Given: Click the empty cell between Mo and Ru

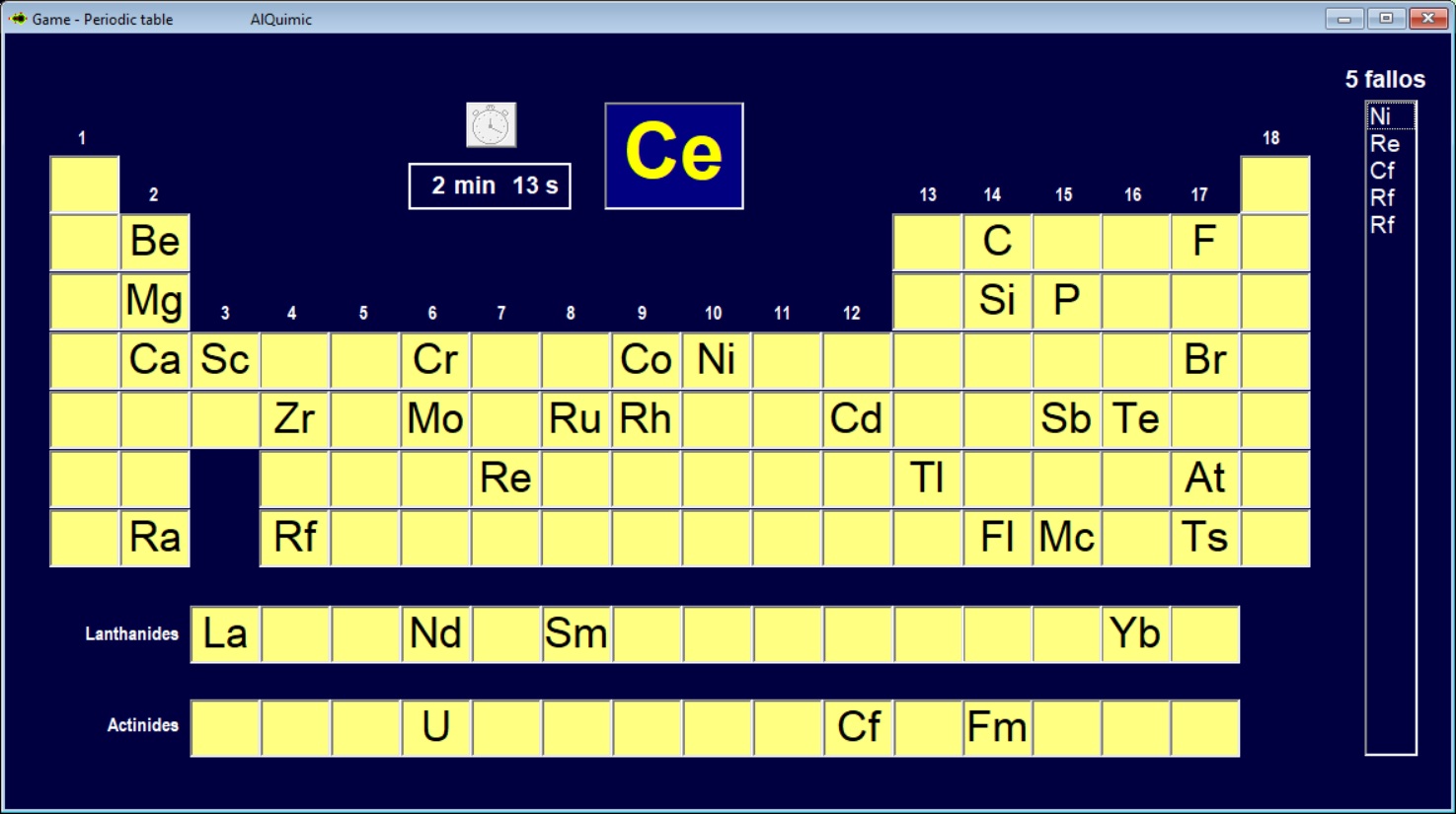Looking at the screenshot, I should coord(506,420).
